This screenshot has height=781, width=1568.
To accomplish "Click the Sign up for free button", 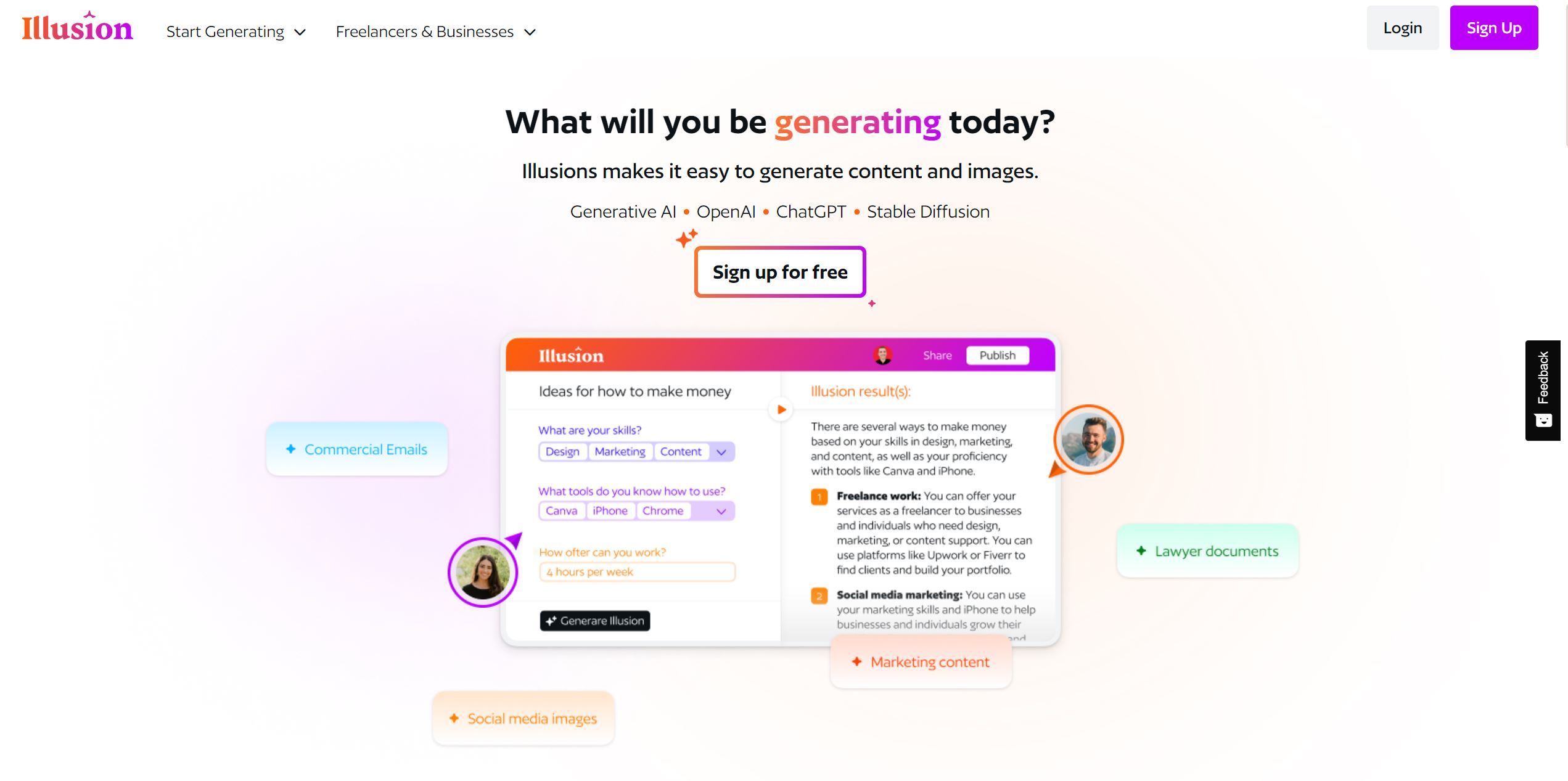I will click(780, 270).
